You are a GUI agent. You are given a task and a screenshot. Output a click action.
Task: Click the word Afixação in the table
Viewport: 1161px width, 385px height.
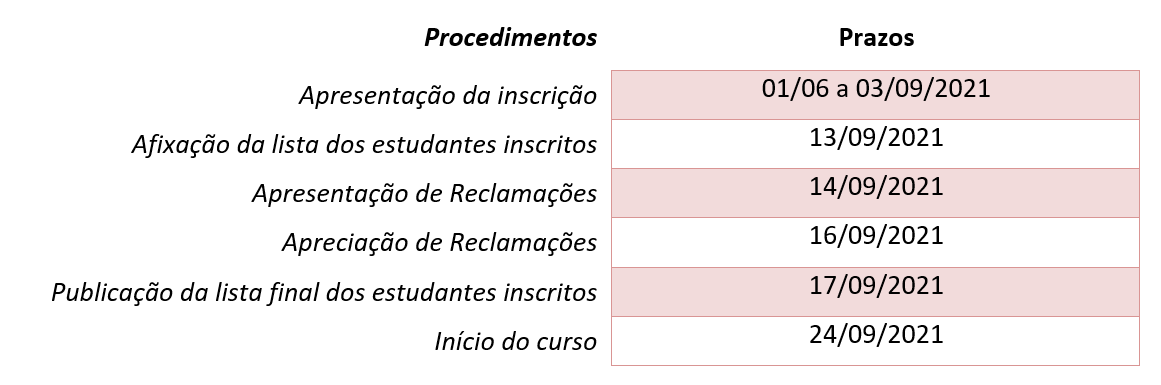coord(181,145)
